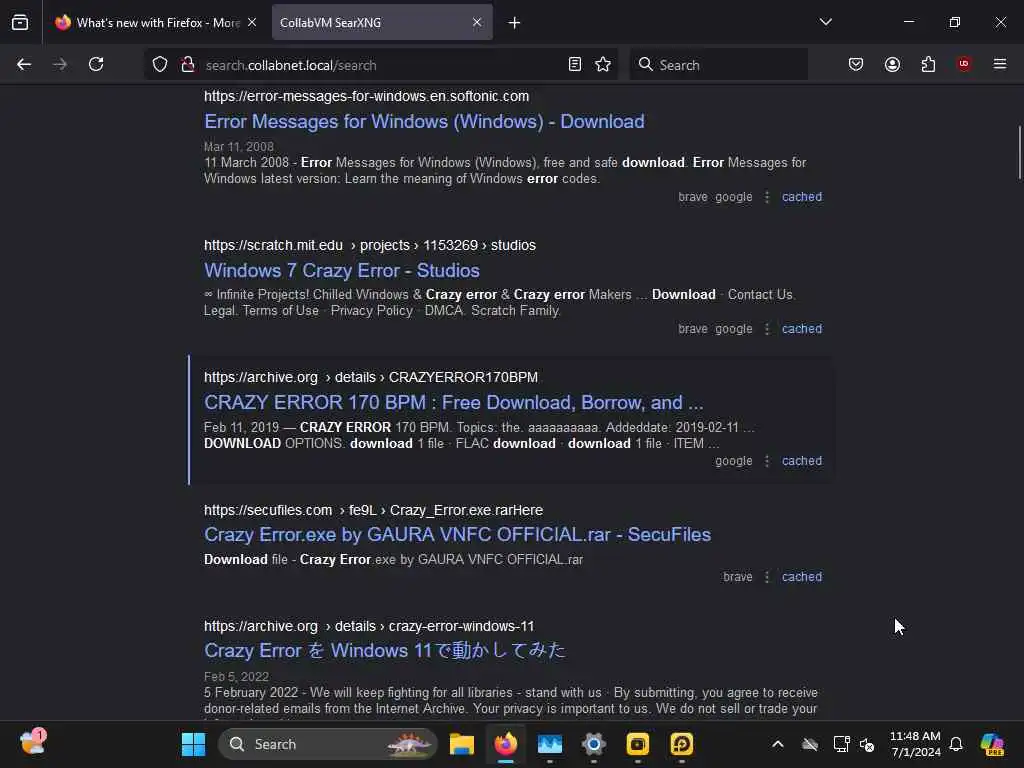Open Windows 7 Crazy Error Studios result
This screenshot has width=1024, height=768.
(x=342, y=270)
